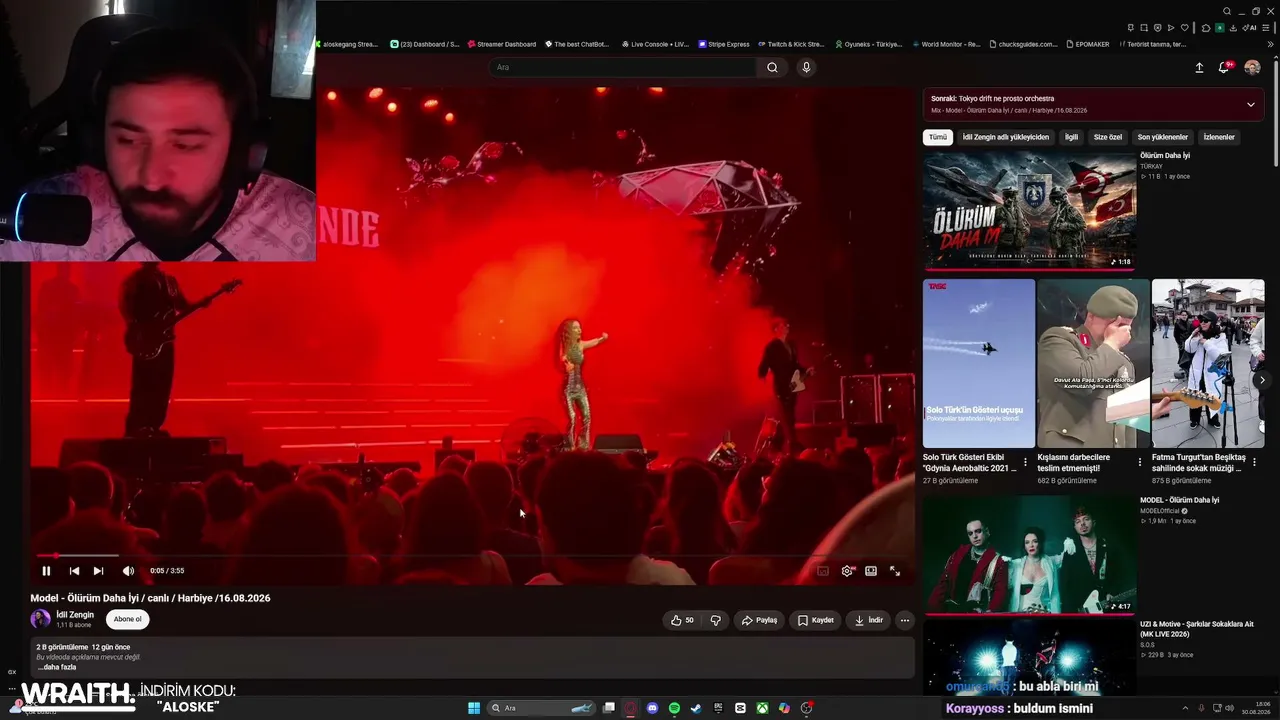Open the Ölürüm Daha İyi TÜRKAY thumbnail
This screenshot has width=1280, height=720.
pyautogui.click(x=1029, y=210)
